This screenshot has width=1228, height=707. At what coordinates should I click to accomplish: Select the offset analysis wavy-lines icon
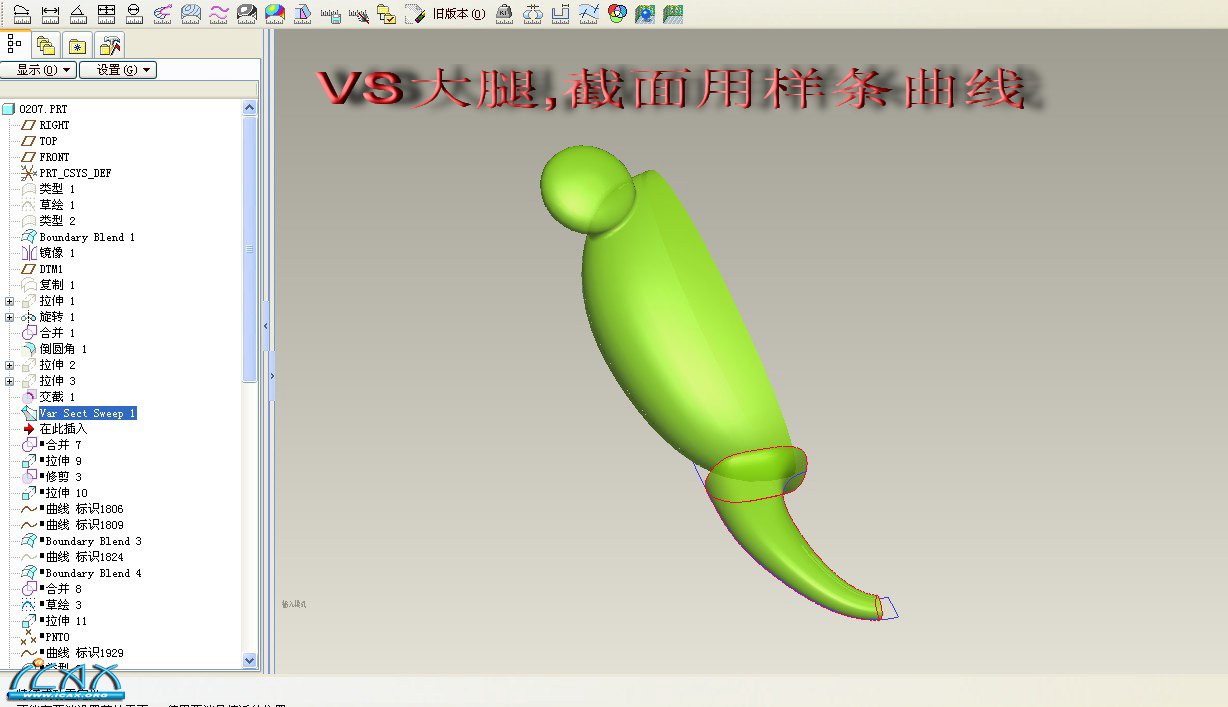218,14
